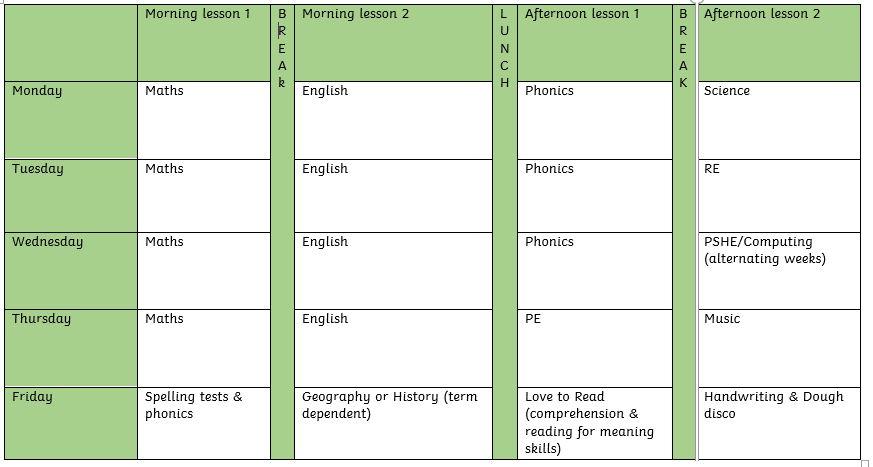Click the Wednesday row label

tap(71, 271)
